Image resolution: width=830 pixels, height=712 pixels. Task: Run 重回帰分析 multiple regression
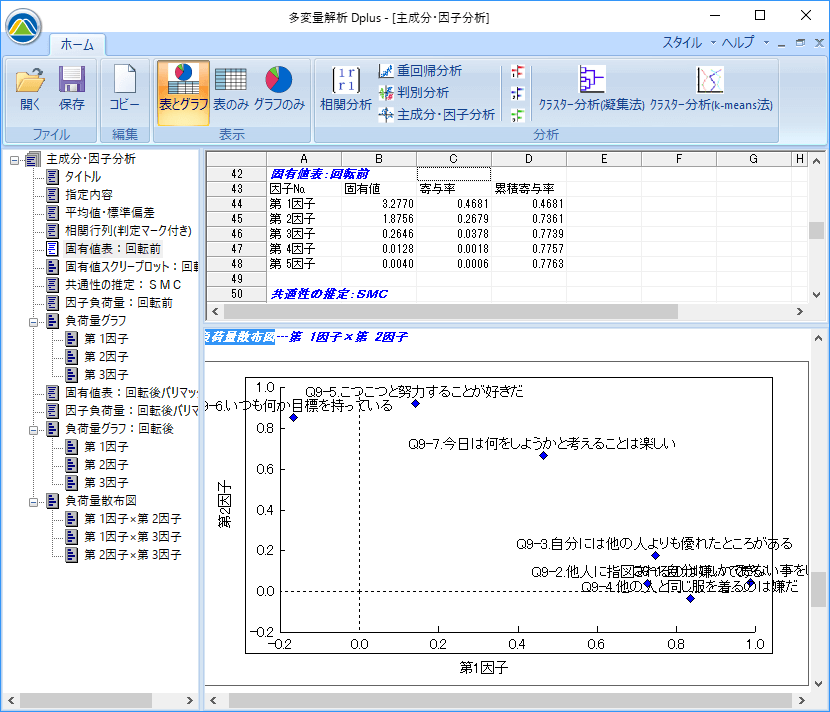point(420,71)
